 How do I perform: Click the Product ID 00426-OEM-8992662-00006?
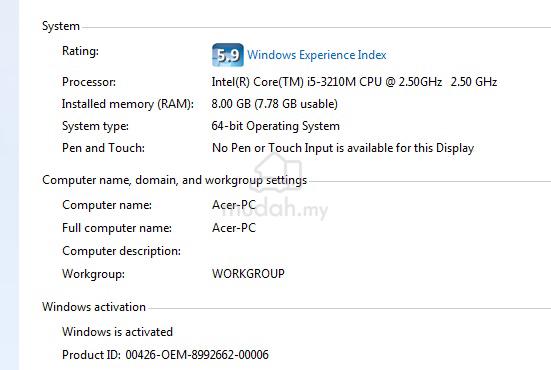tap(166, 355)
